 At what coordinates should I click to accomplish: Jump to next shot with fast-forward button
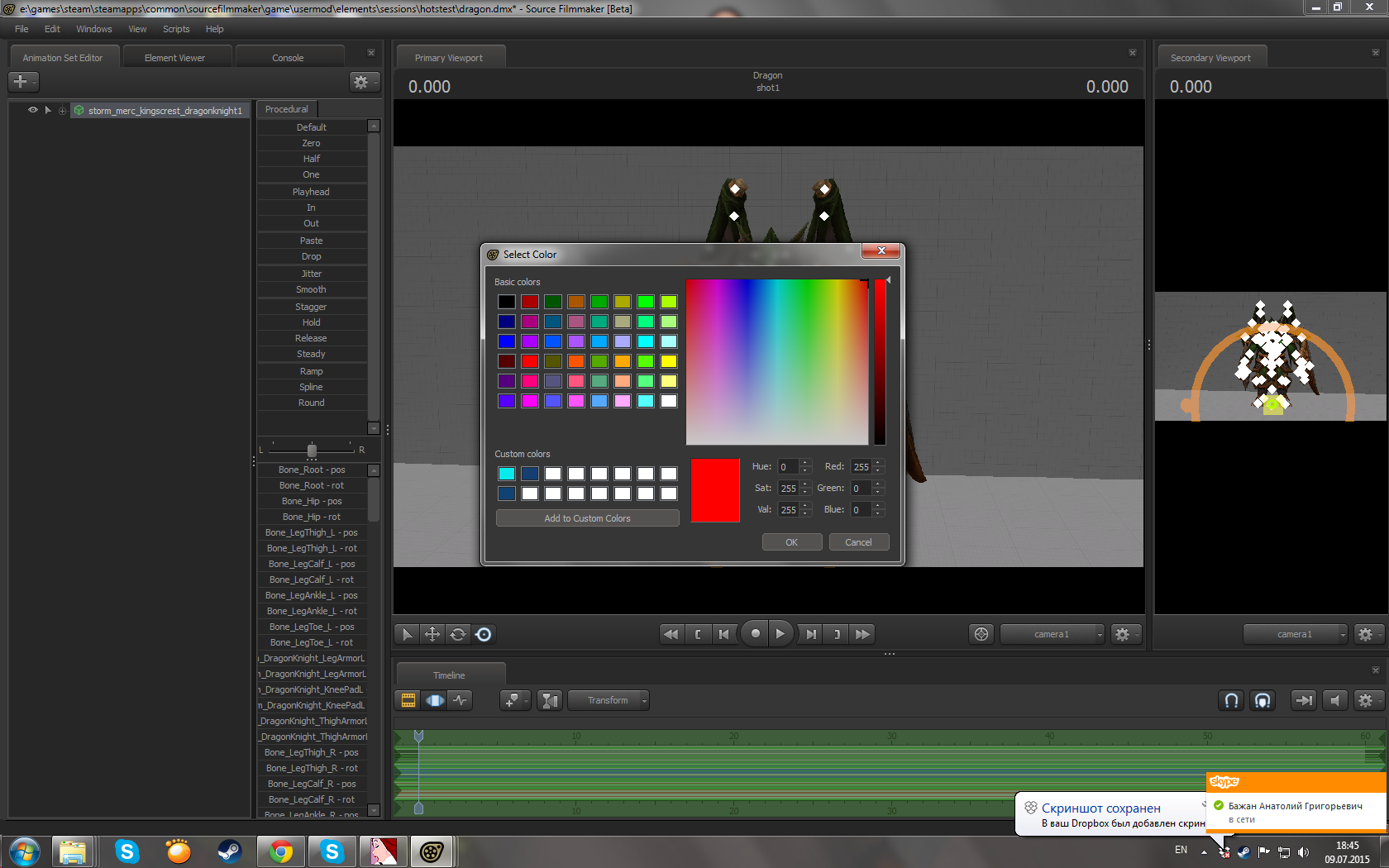(862, 634)
